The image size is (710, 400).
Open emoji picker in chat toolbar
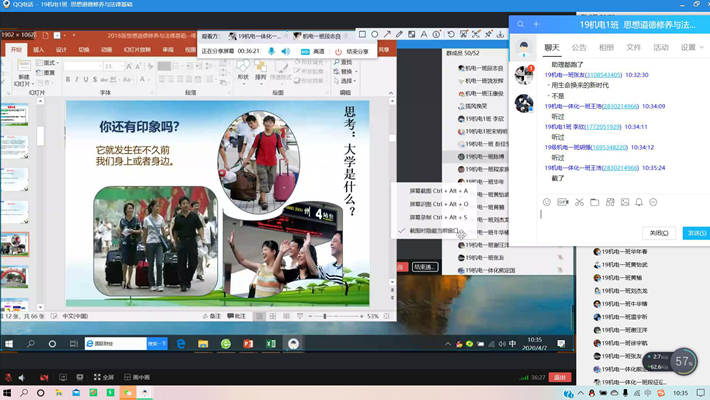pos(547,202)
